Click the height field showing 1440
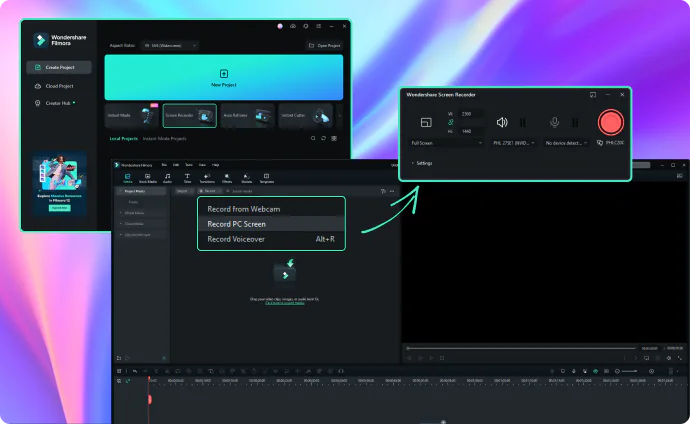 point(471,131)
